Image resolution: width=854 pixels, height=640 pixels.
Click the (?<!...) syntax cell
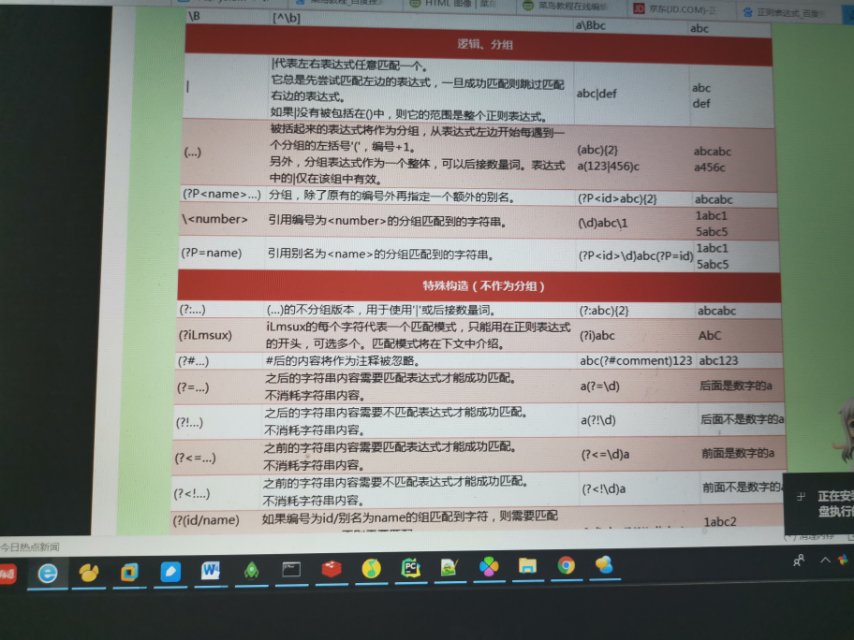pyautogui.click(x=192, y=493)
